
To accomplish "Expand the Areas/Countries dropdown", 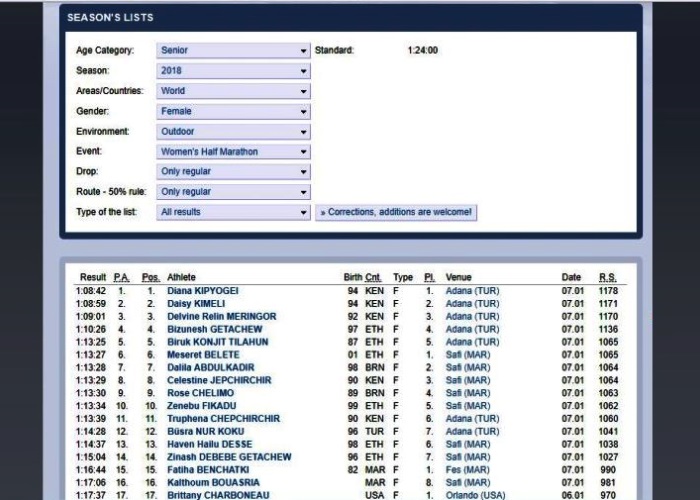I will pos(233,91).
